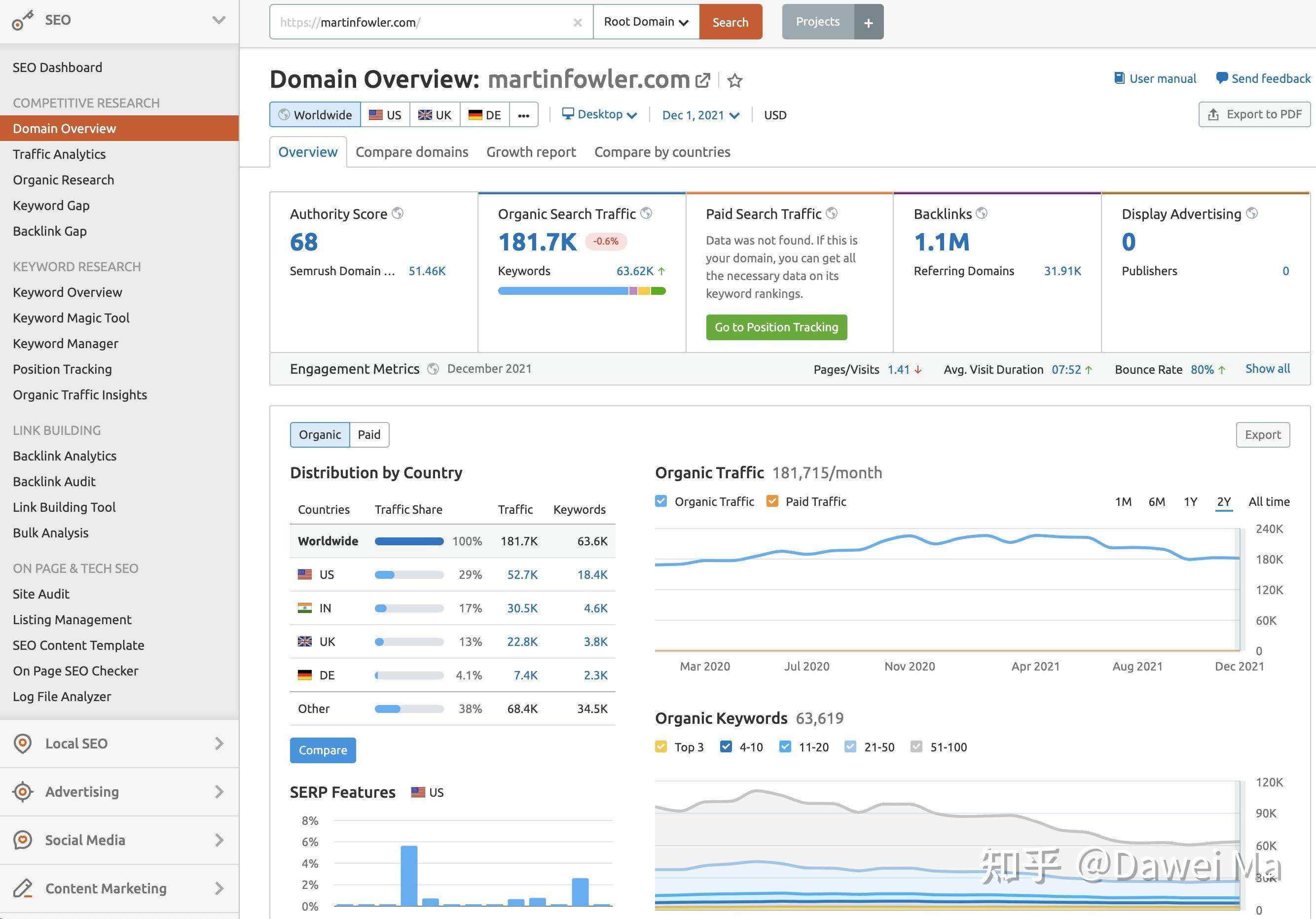Click the Worldwide traffic share bar
This screenshot has width=1316, height=919.
(409, 541)
